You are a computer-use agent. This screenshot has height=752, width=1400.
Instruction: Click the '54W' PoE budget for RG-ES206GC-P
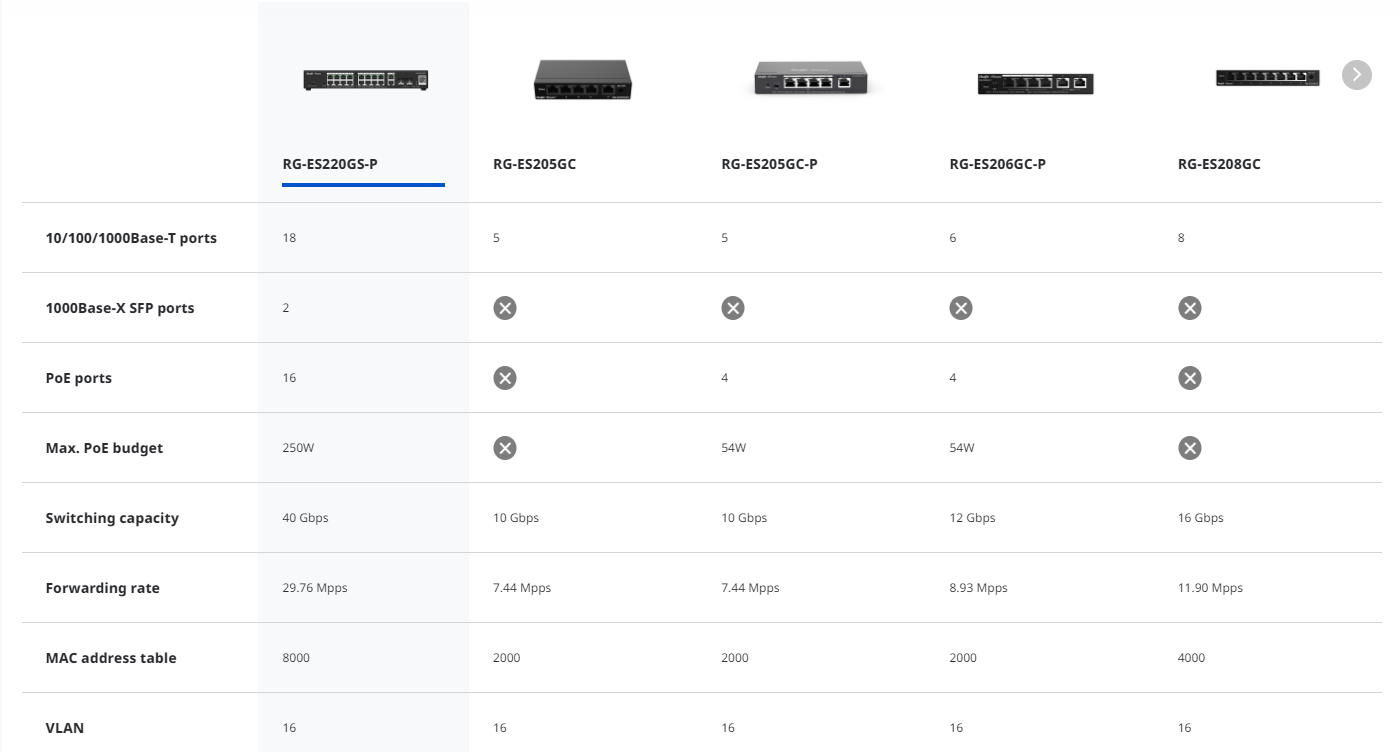pos(962,448)
